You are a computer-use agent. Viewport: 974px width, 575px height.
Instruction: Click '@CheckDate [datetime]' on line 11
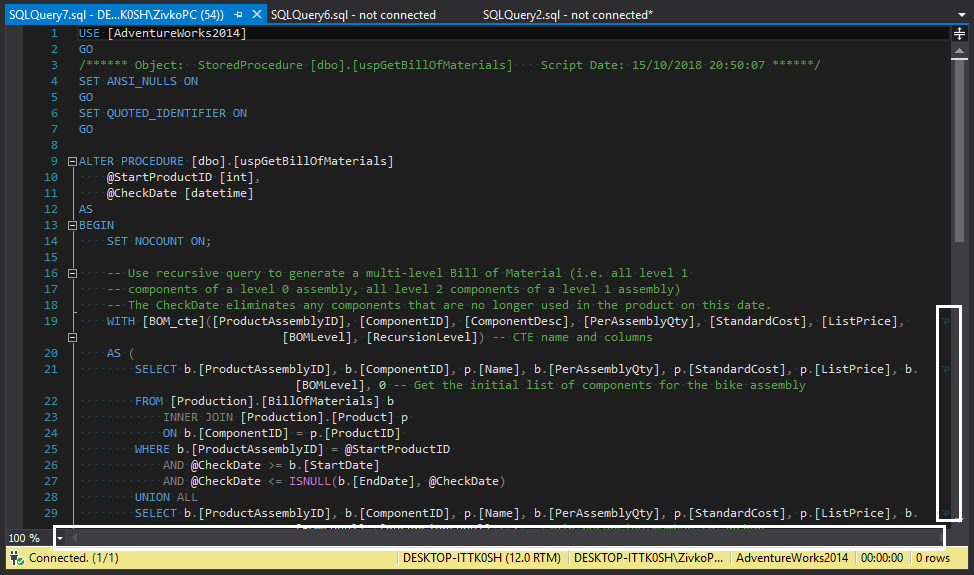point(180,194)
